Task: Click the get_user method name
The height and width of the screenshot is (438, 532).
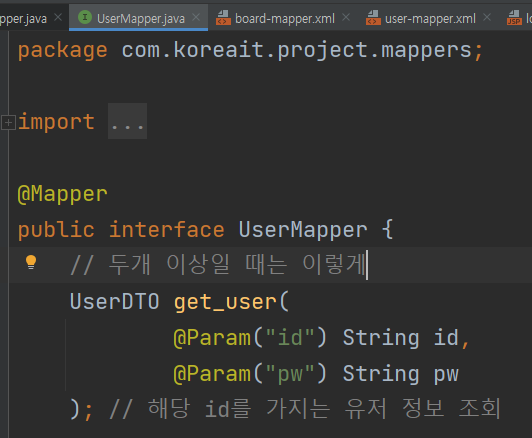Action: (225, 302)
